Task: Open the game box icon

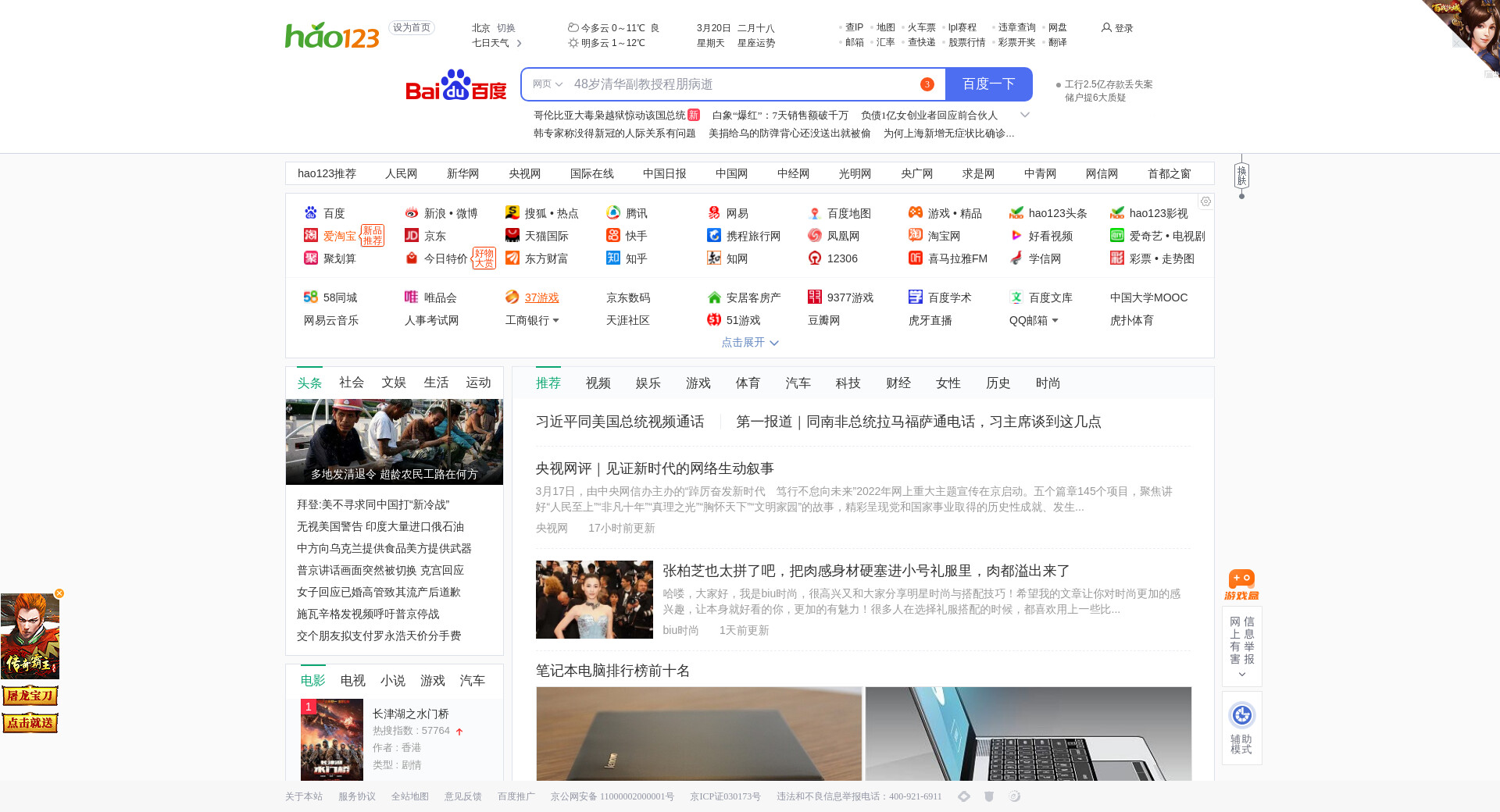Action: pyautogui.click(x=1241, y=584)
